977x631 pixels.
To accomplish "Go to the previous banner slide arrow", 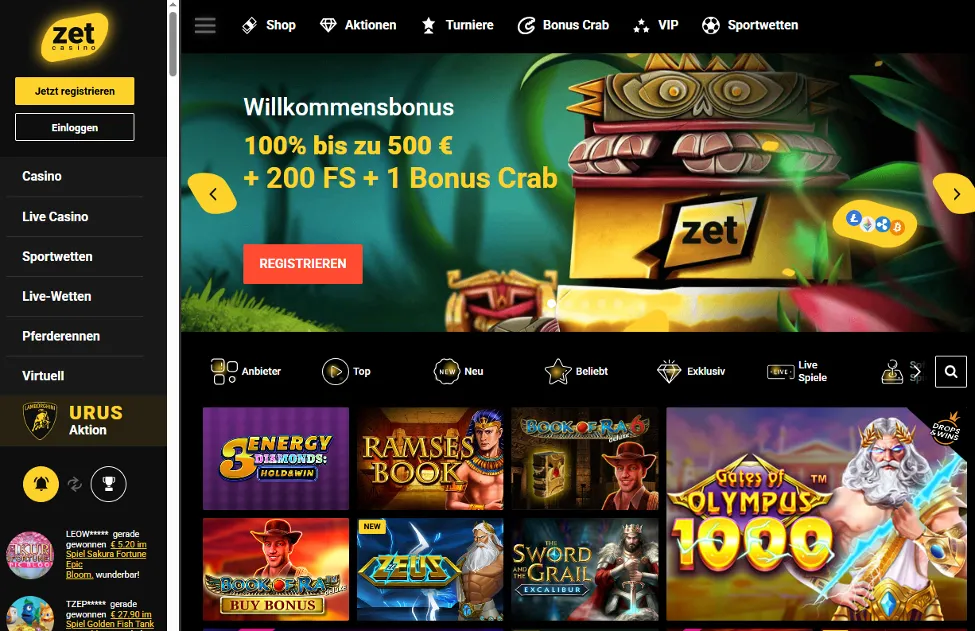I will pos(212,194).
